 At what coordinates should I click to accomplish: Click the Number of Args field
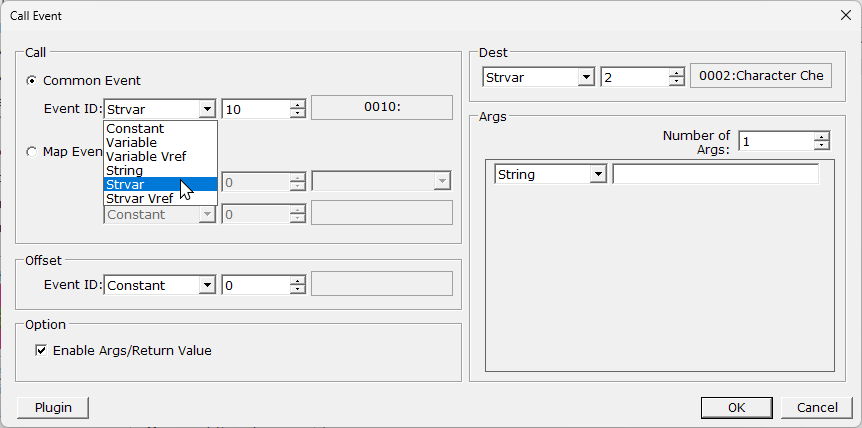(x=777, y=142)
